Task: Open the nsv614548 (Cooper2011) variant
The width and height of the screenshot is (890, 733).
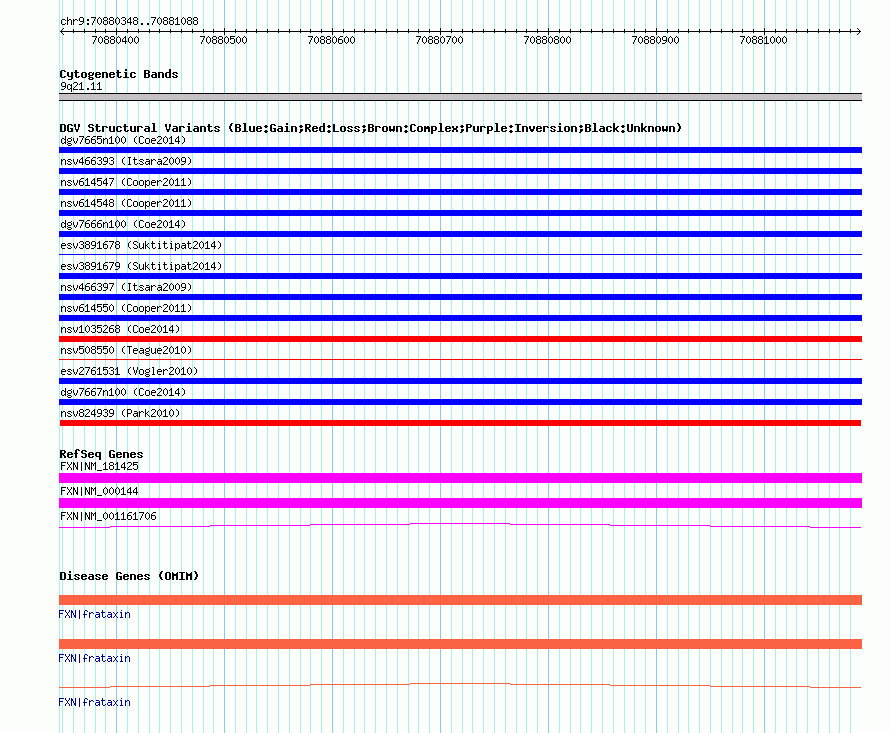Action: (x=126, y=203)
